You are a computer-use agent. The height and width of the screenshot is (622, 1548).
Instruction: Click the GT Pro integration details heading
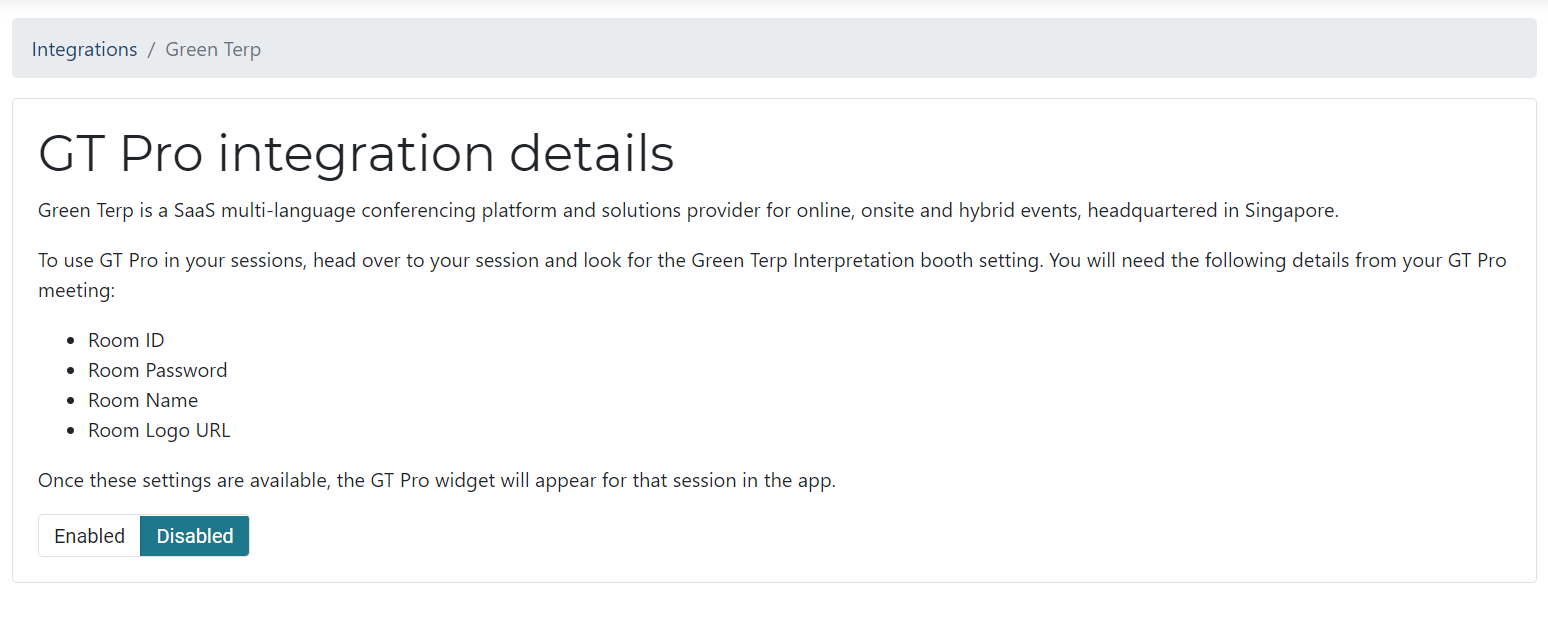(x=356, y=154)
